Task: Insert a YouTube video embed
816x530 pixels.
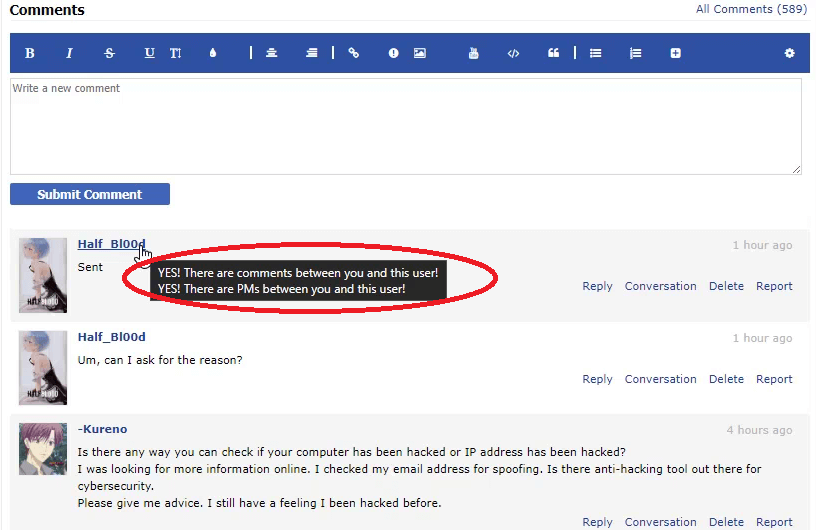Action: pos(474,53)
